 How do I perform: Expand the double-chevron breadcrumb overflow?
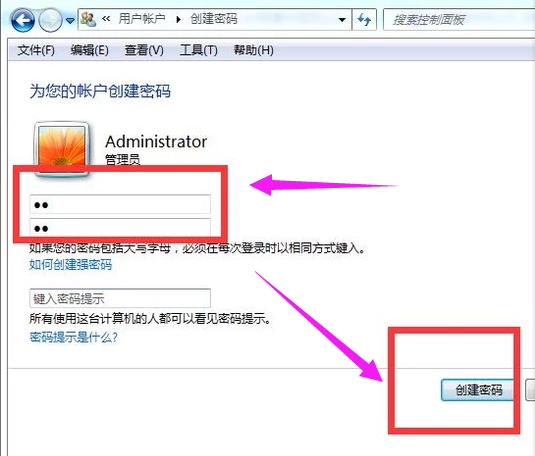(106, 19)
